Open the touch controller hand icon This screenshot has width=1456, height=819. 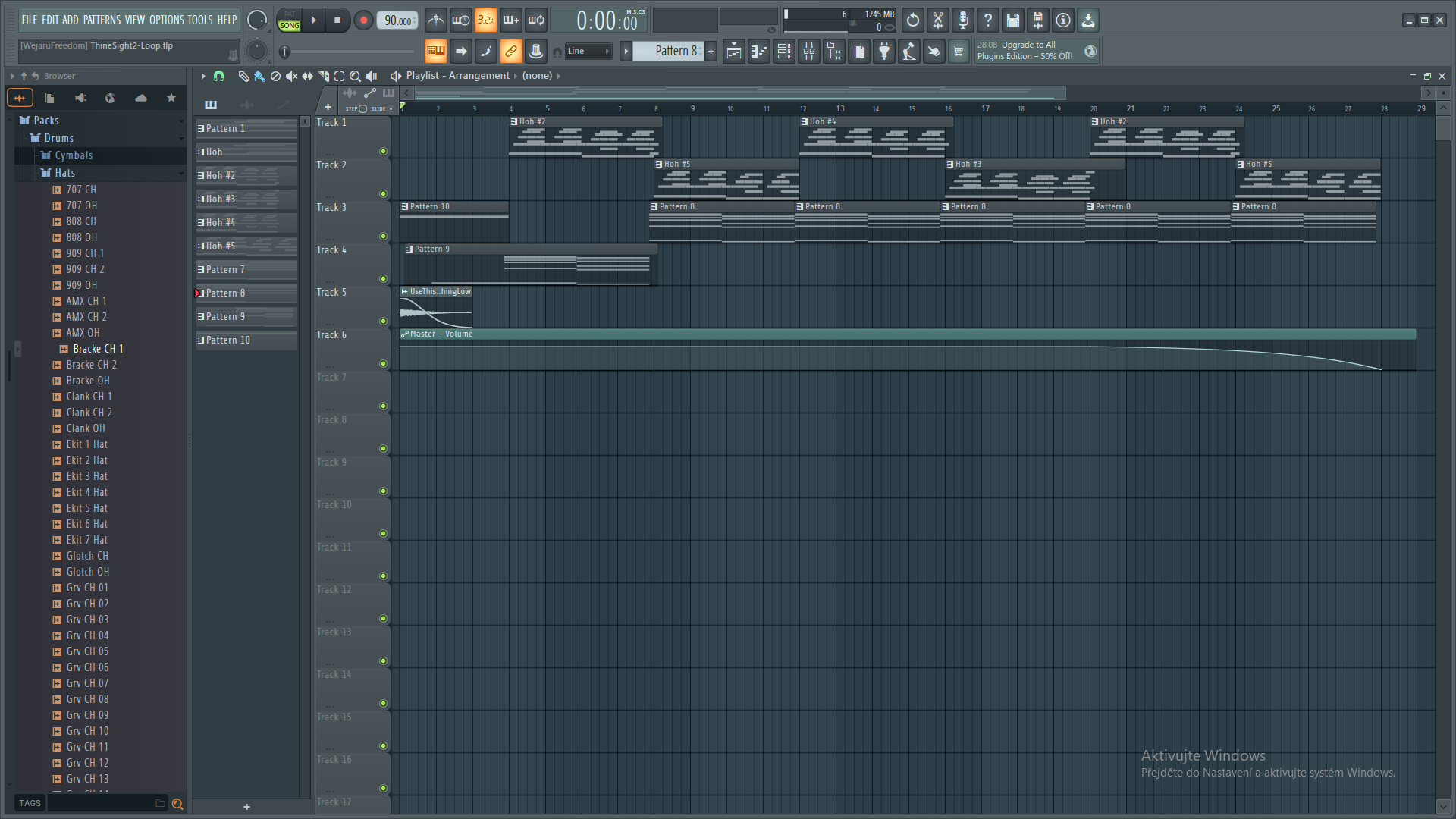click(x=934, y=52)
